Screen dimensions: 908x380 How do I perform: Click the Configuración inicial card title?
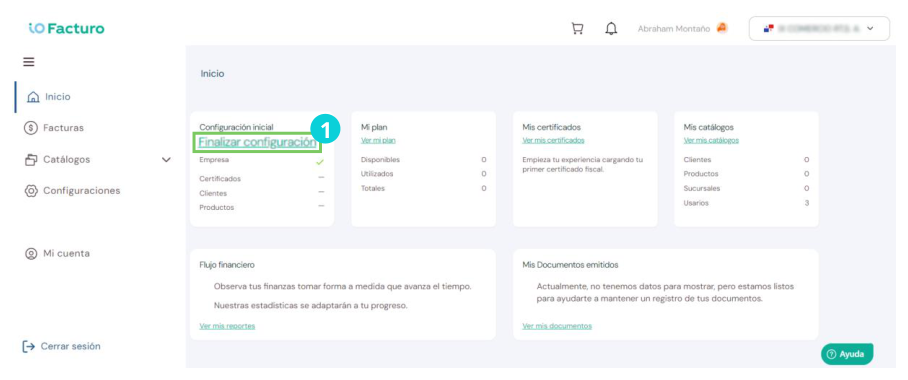(x=236, y=127)
